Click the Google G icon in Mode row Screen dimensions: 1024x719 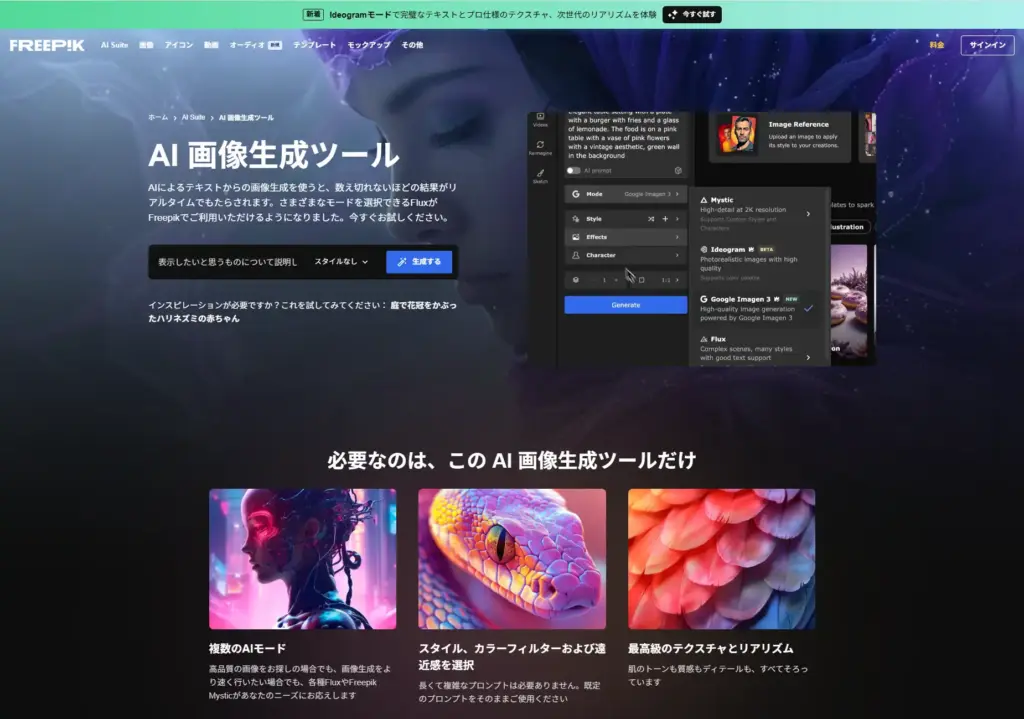click(575, 194)
